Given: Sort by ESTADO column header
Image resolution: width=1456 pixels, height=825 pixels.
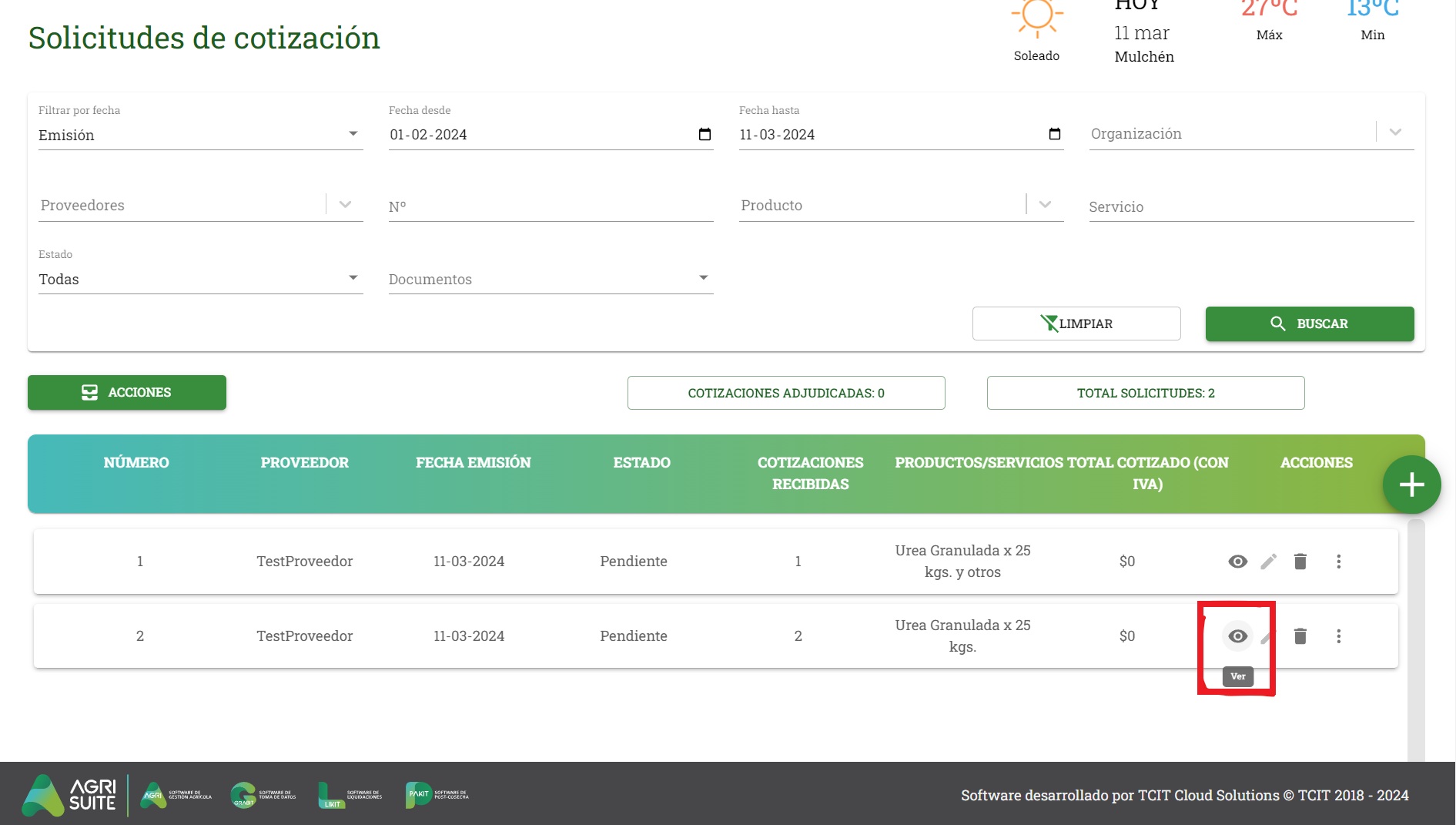Looking at the screenshot, I should click(x=642, y=462).
